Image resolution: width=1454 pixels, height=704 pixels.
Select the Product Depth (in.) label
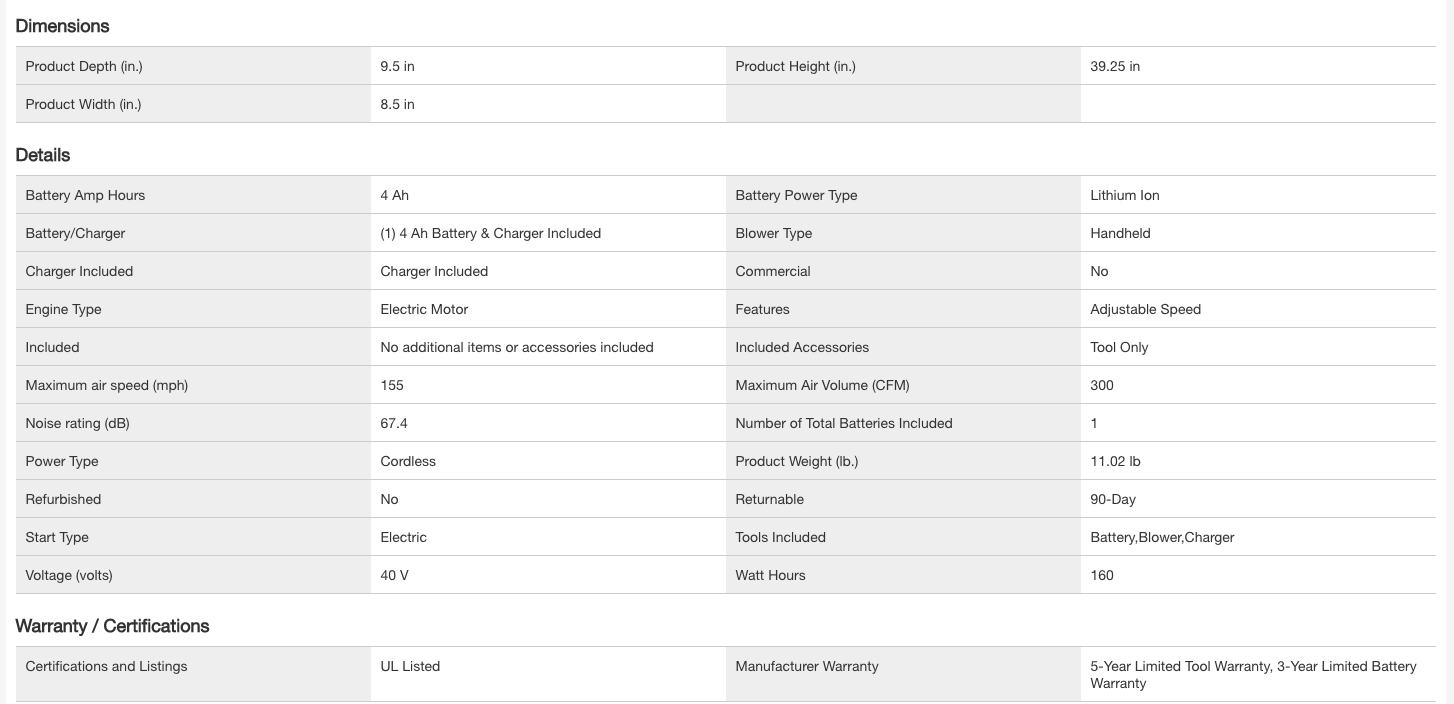(x=84, y=67)
